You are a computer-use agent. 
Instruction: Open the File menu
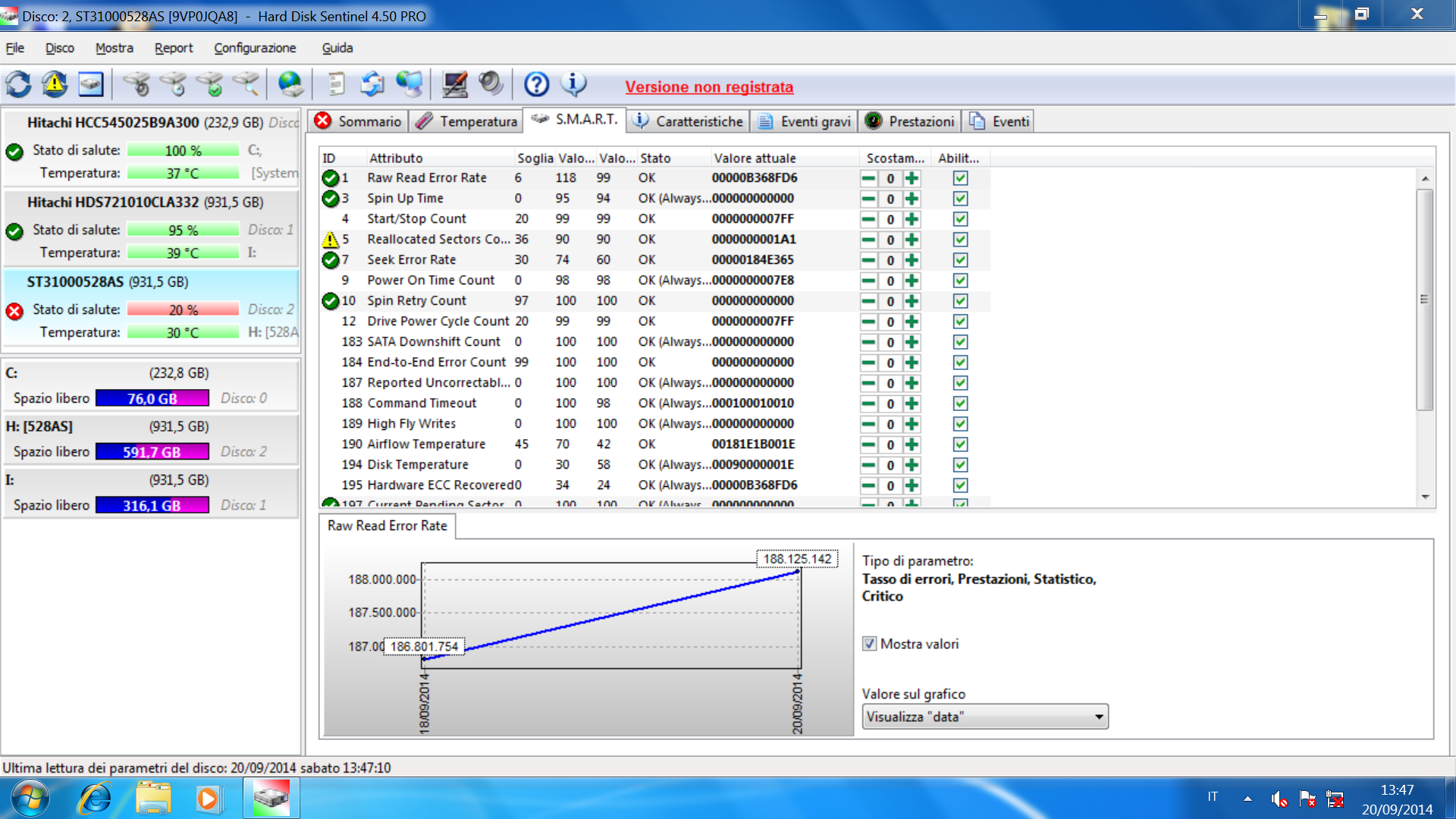[x=15, y=48]
